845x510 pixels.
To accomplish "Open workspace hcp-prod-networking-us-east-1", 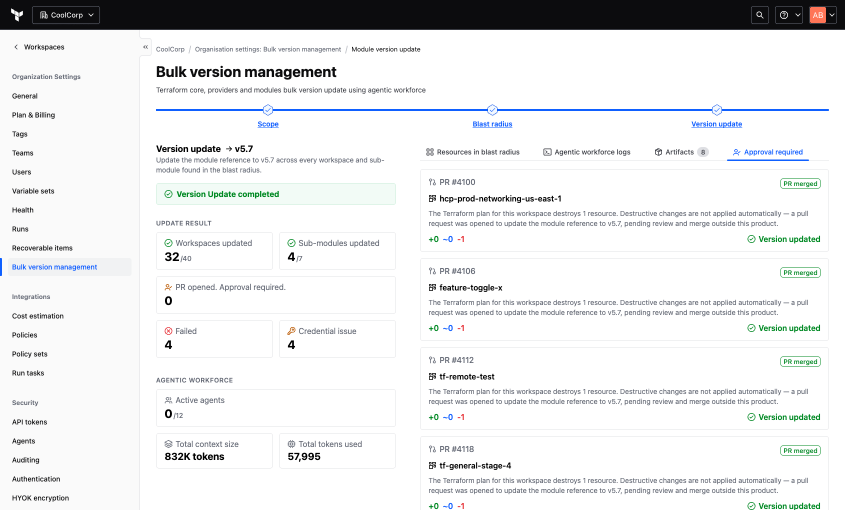I will pyautogui.click(x=500, y=198).
